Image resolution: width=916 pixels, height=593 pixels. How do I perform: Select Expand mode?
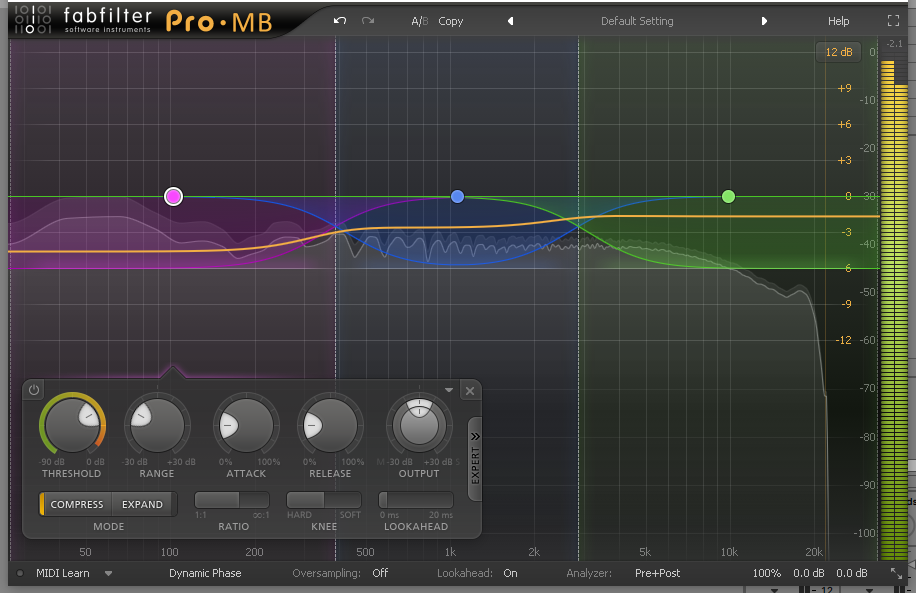(x=143, y=504)
